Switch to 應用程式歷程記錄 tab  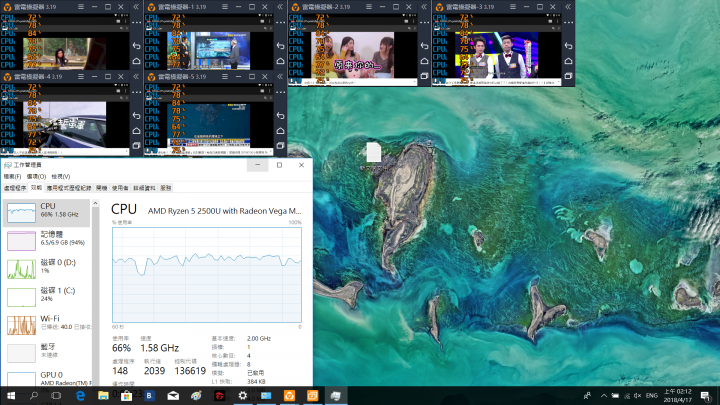click(x=69, y=188)
